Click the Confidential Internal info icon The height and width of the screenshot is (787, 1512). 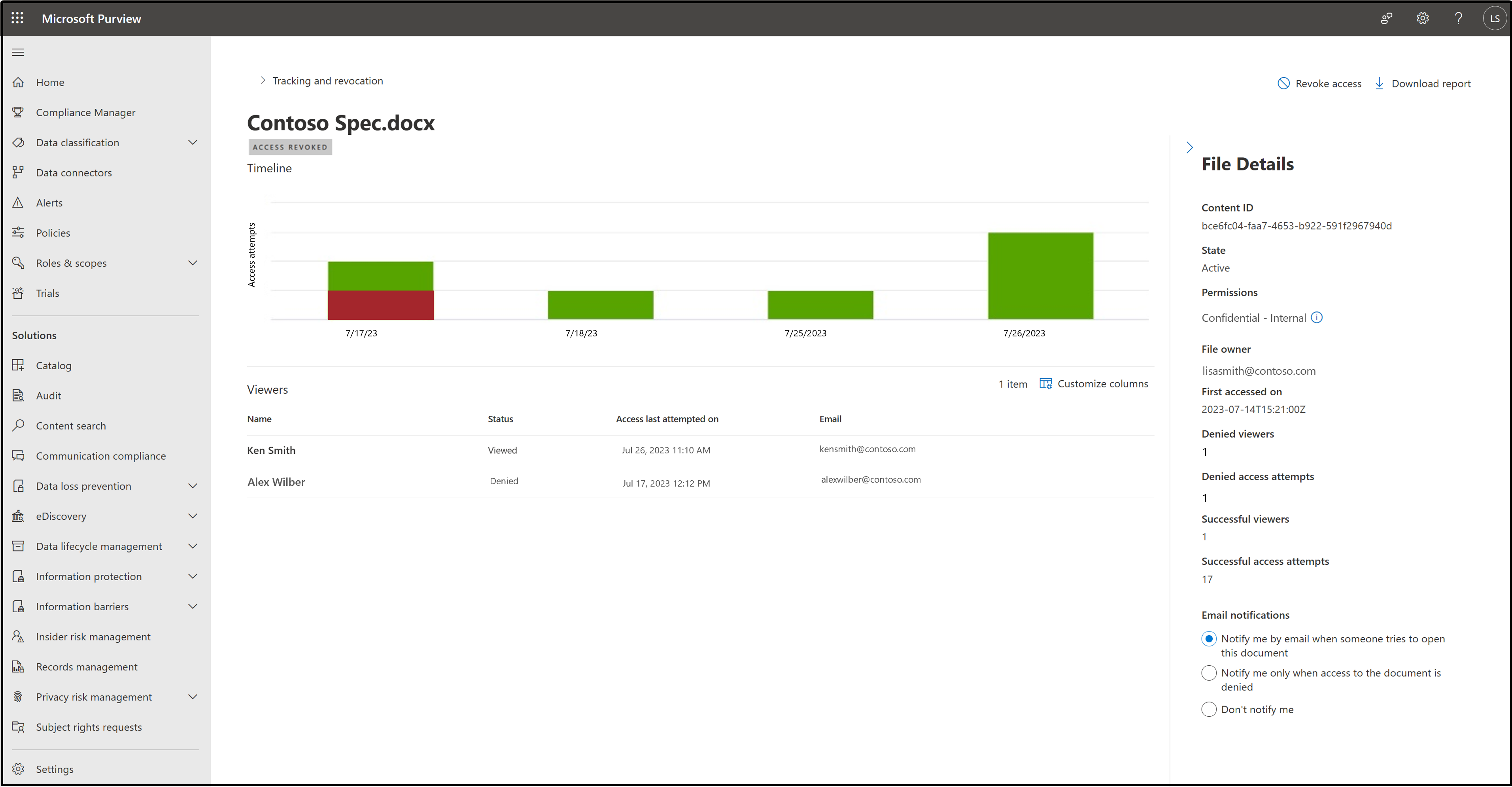pos(1318,317)
